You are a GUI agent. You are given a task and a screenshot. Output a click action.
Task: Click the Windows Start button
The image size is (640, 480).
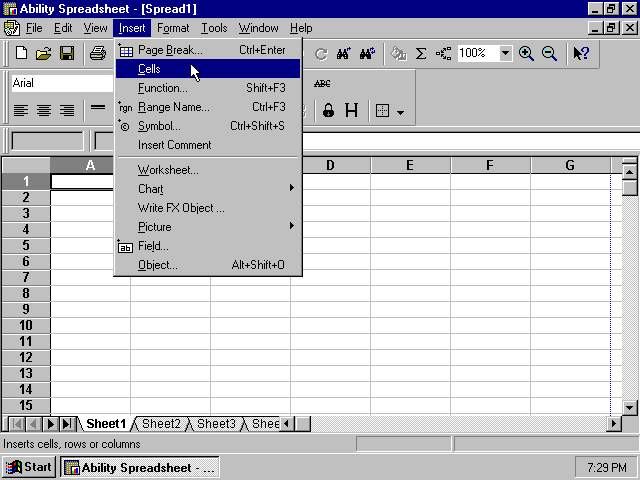pyautogui.click(x=29, y=467)
